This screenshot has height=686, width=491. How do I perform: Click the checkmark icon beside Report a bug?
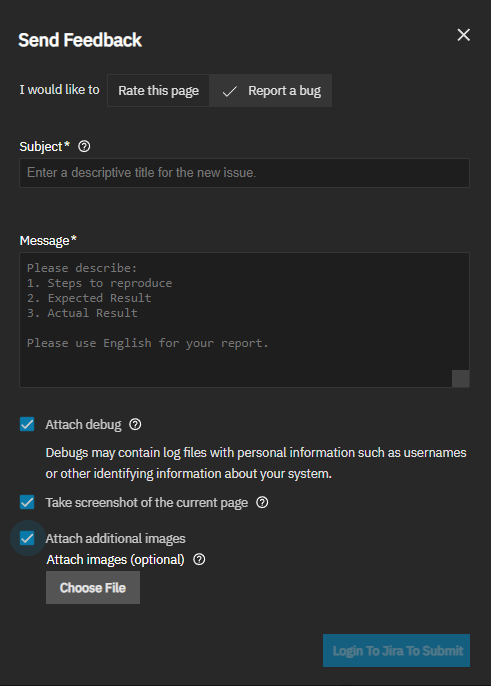coord(229,91)
